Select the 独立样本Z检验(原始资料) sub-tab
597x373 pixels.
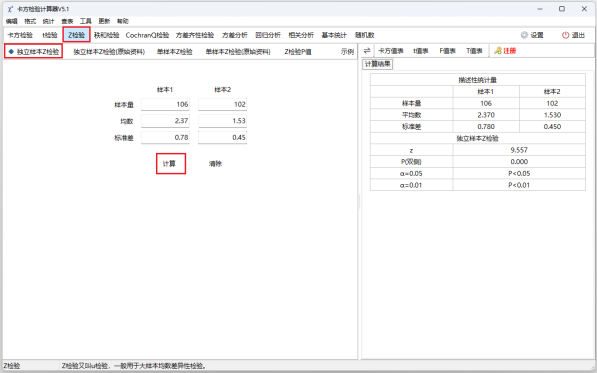coord(109,51)
